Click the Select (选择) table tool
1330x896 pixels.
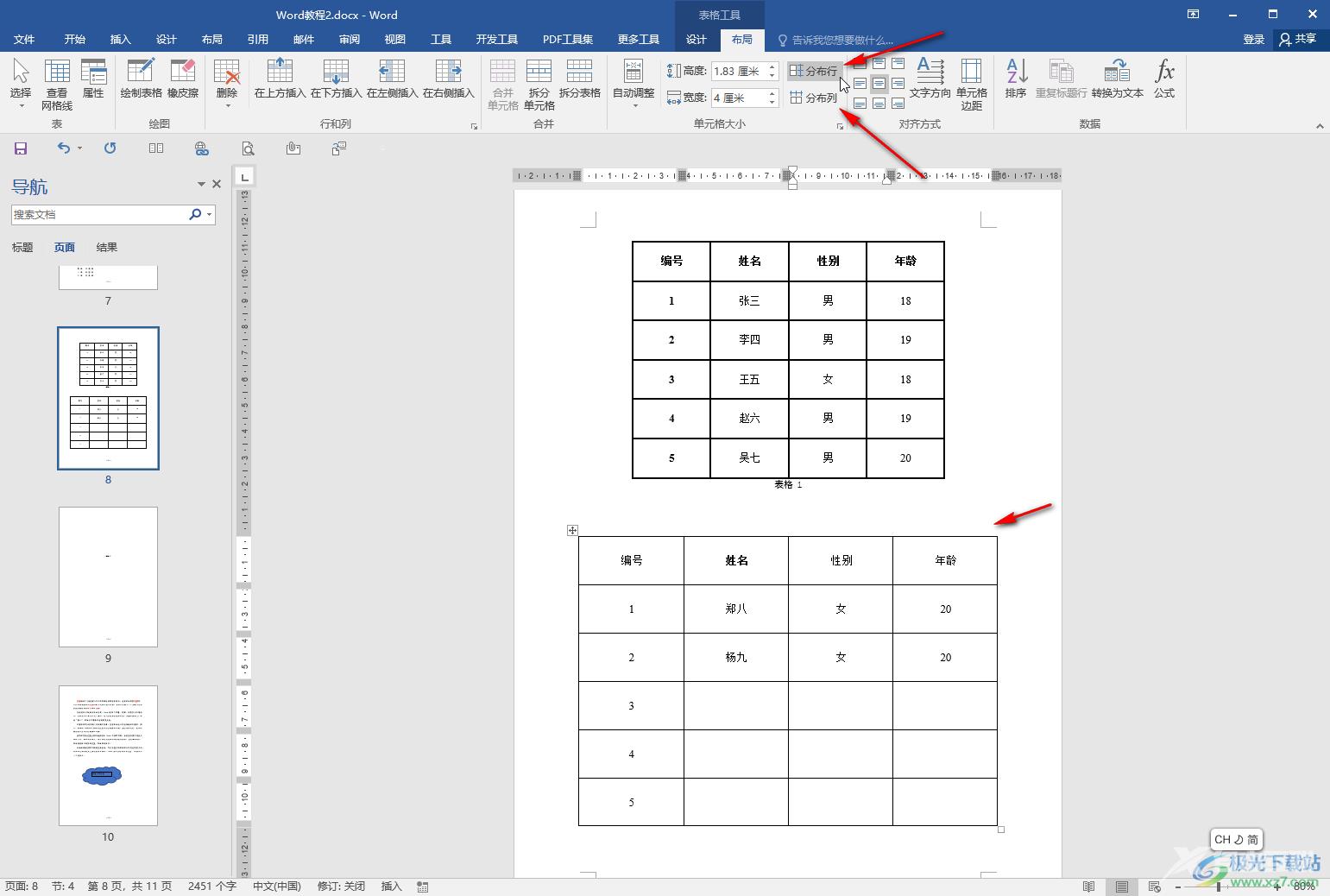click(x=21, y=84)
